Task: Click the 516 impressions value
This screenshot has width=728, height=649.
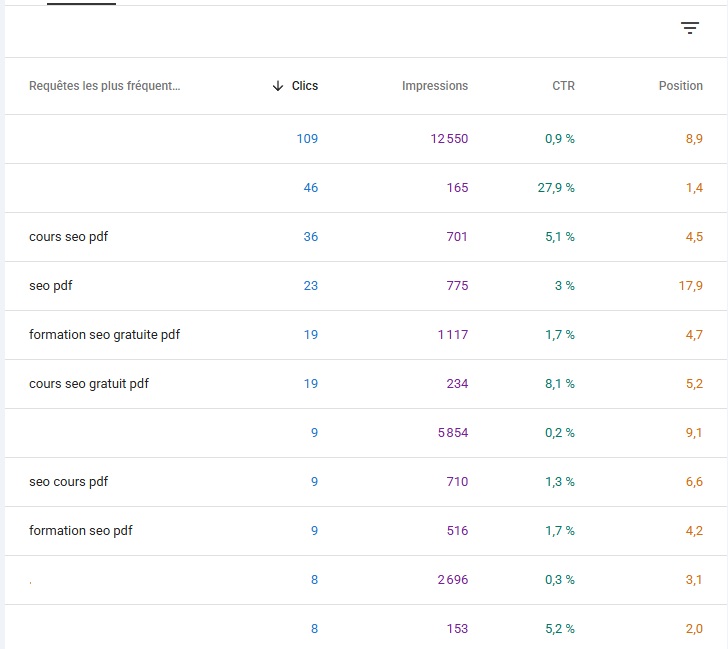Action: pos(457,531)
